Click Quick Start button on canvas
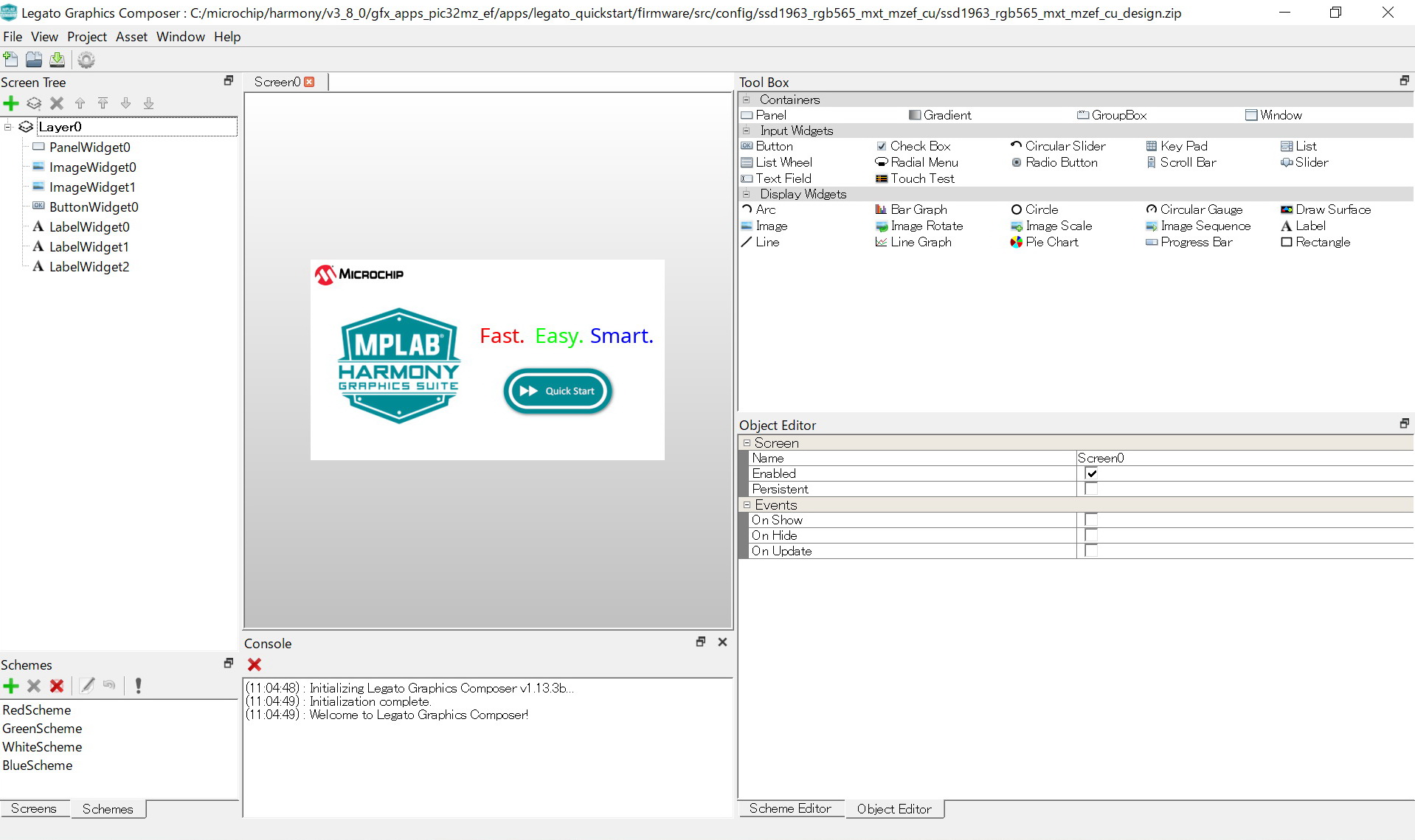The width and height of the screenshot is (1415, 840). click(558, 391)
